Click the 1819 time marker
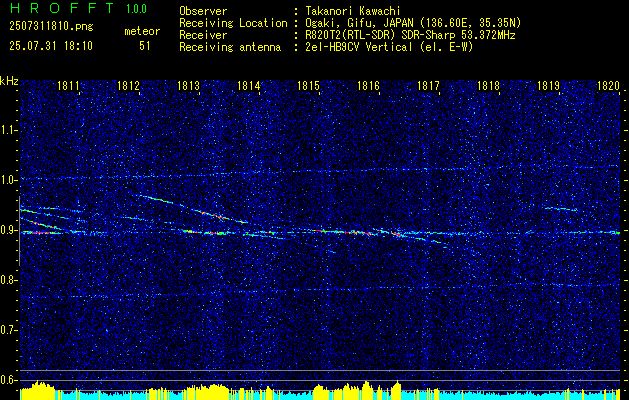 coord(548,86)
